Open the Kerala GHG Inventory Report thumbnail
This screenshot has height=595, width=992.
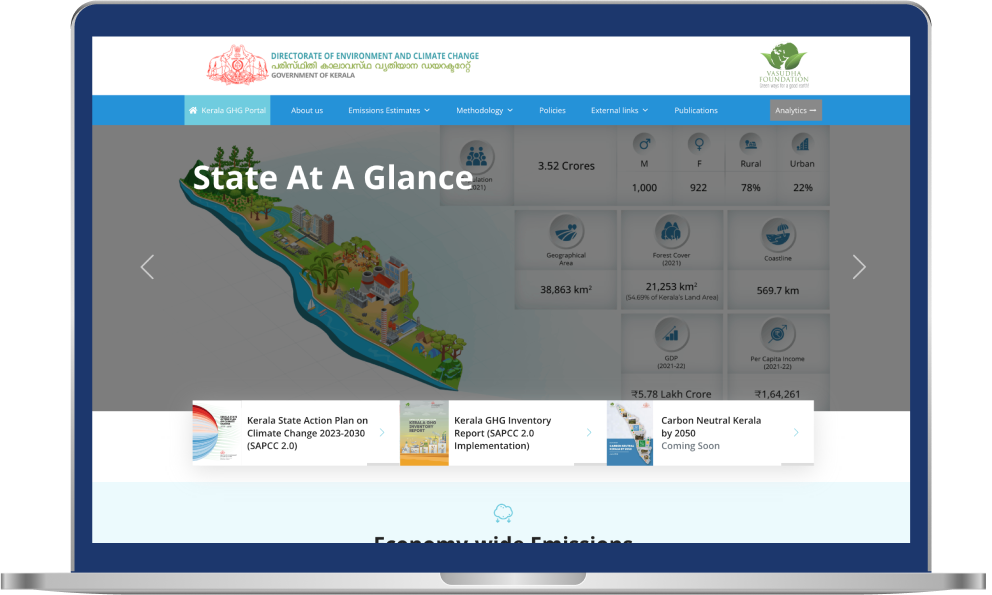click(424, 433)
